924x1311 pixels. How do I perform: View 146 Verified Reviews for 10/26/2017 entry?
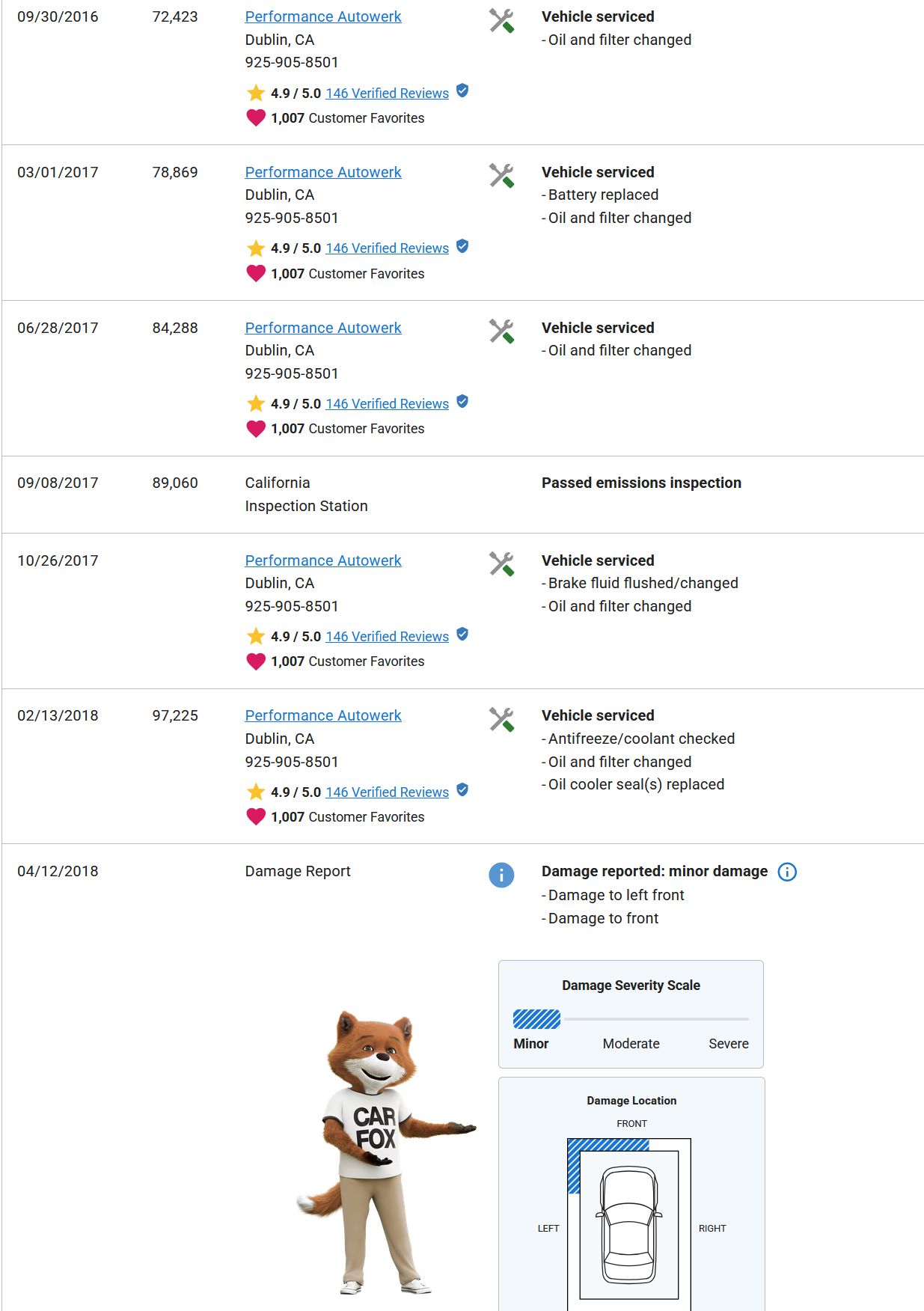tap(387, 636)
